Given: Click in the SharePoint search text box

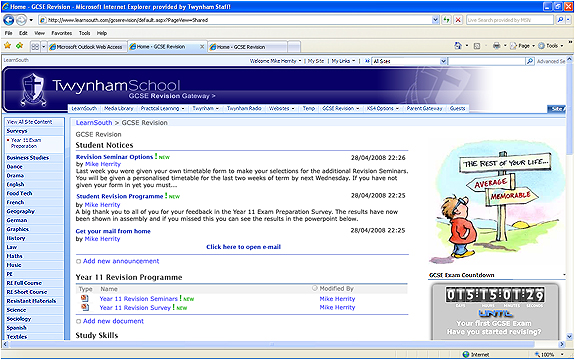Looking at the screenshot, I should [487, 61].
